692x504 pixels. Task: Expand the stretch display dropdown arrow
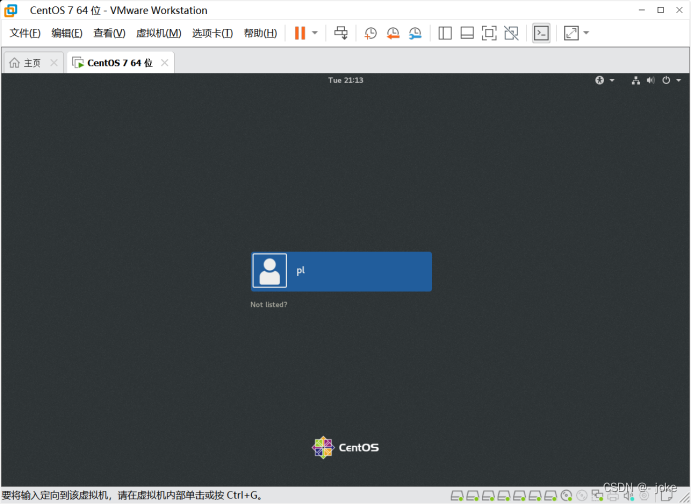click(586, 33)
